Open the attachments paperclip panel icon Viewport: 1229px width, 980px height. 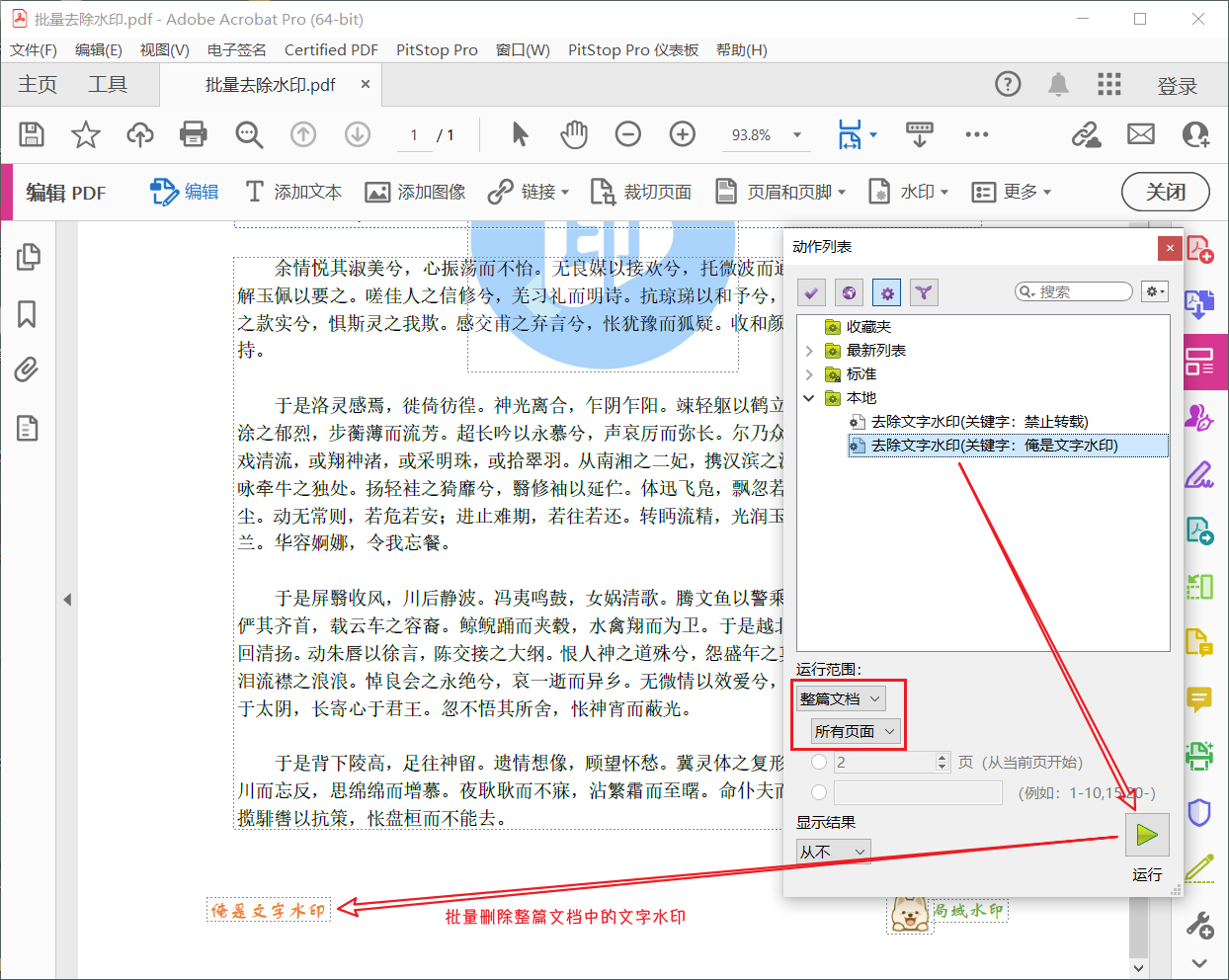click(28, 370)
